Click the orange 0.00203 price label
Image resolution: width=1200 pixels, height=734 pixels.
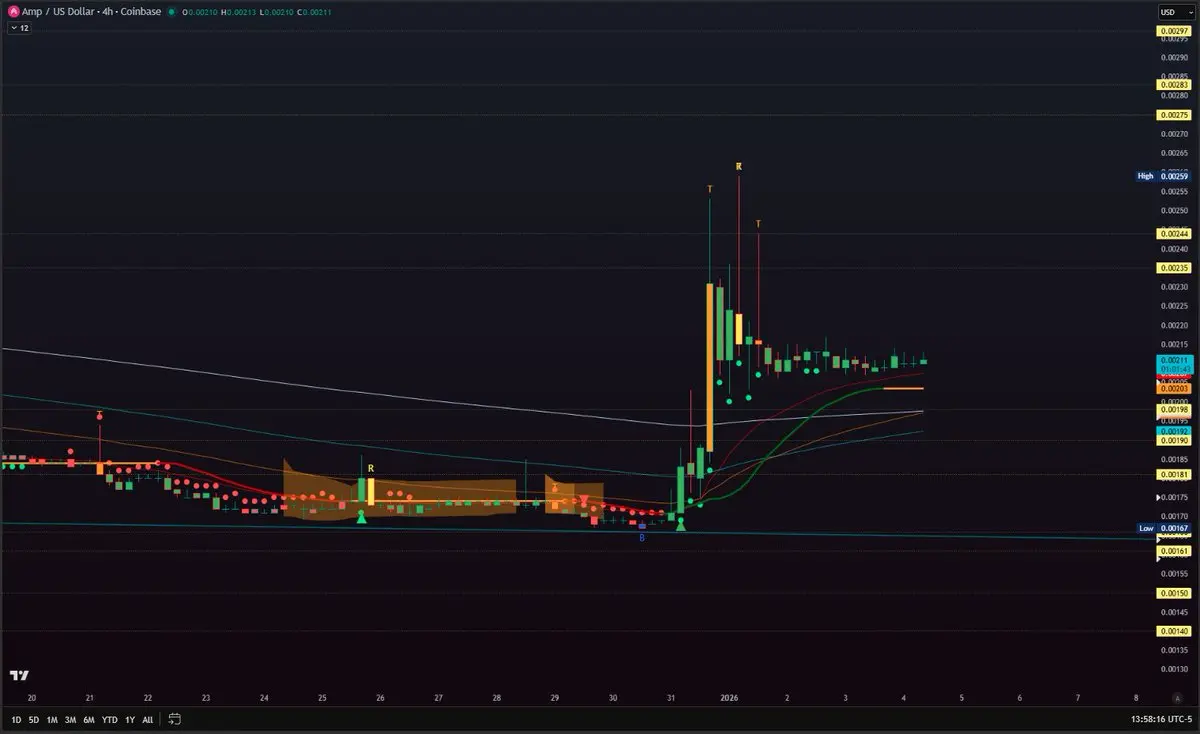[1173, 388]
